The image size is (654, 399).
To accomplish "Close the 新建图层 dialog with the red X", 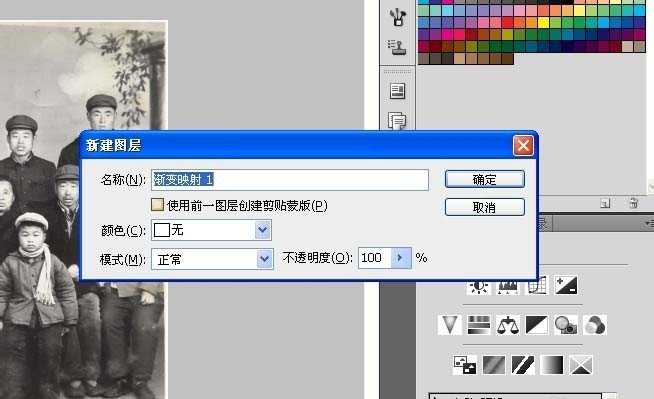I will click(x=523, y=146).
